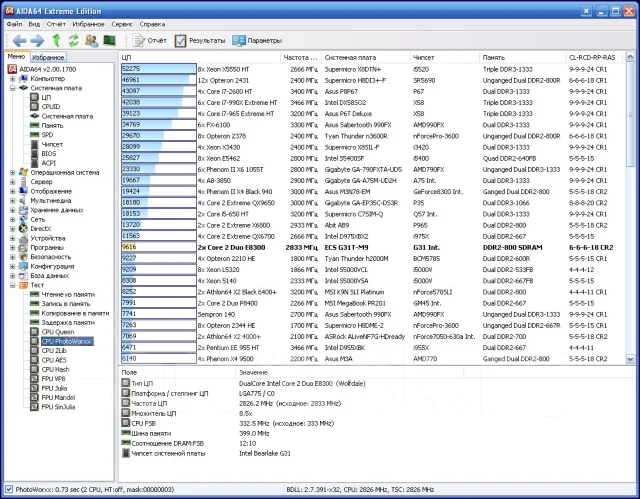Switch to the Меню sidebar tab

[x=16, y=57]
